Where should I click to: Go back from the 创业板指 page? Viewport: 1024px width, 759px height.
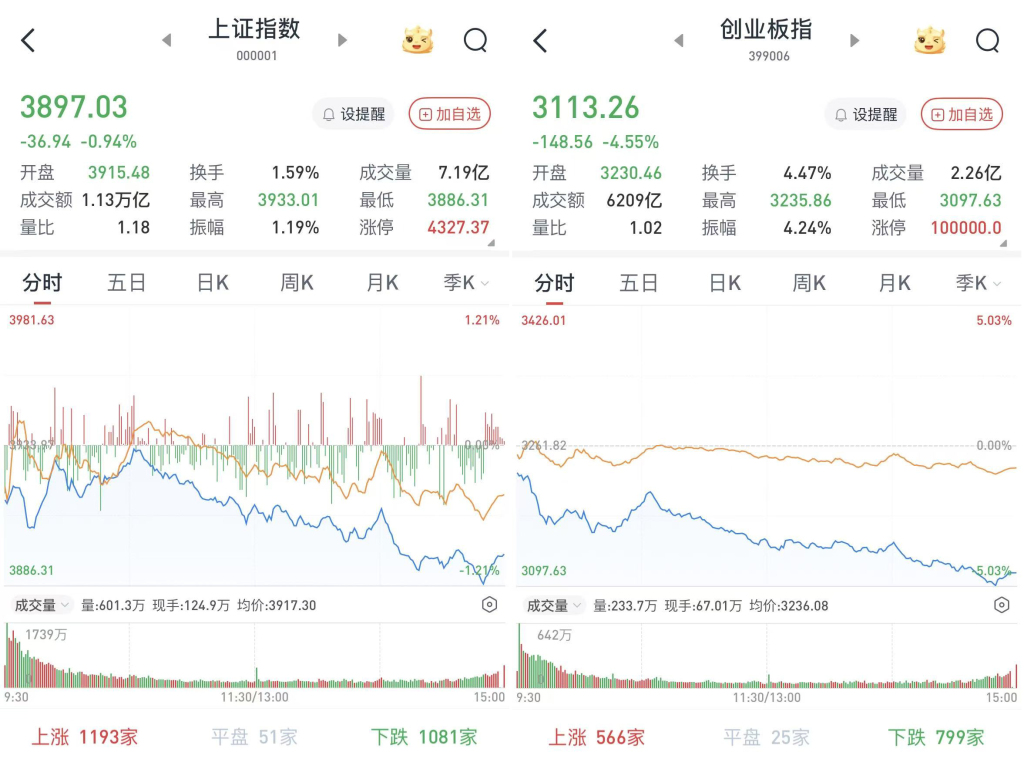(540, 41)
